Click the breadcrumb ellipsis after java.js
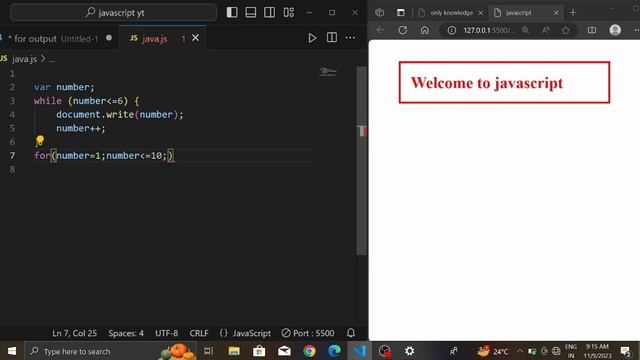Image resolution: width=640 pixels, height=360 pixels. [52, 60]
